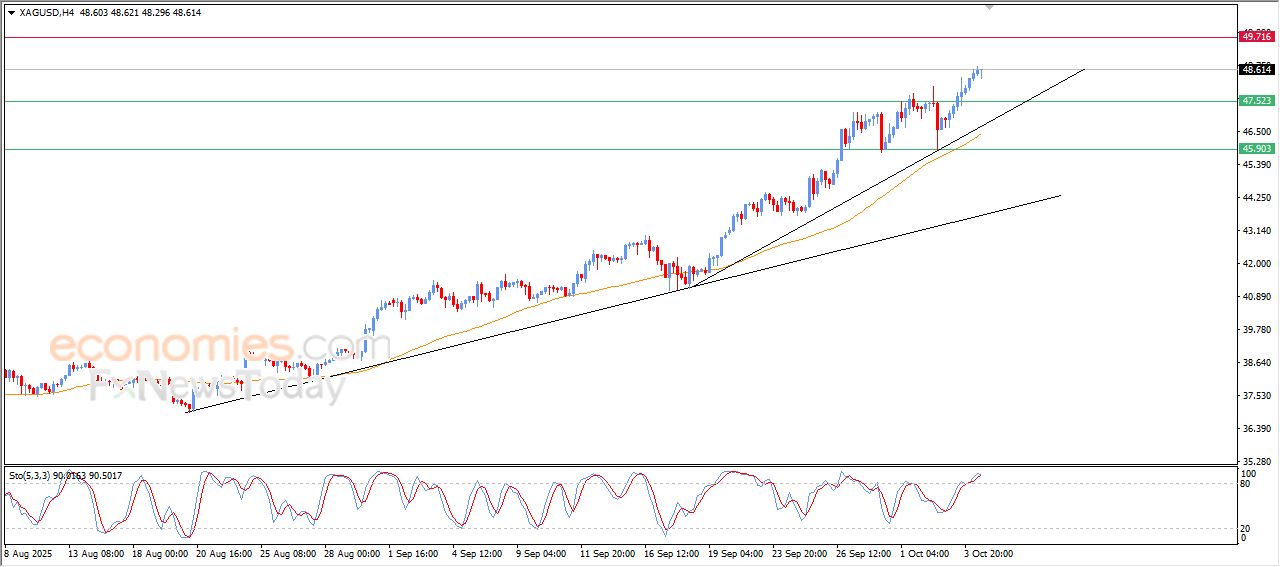Click the 26 Sep 12:00 time label

coord(863,552)
